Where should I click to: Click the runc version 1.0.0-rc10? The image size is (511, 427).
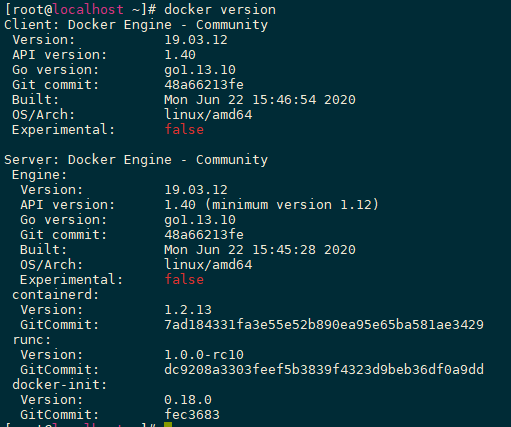click(x=204, y=355)
